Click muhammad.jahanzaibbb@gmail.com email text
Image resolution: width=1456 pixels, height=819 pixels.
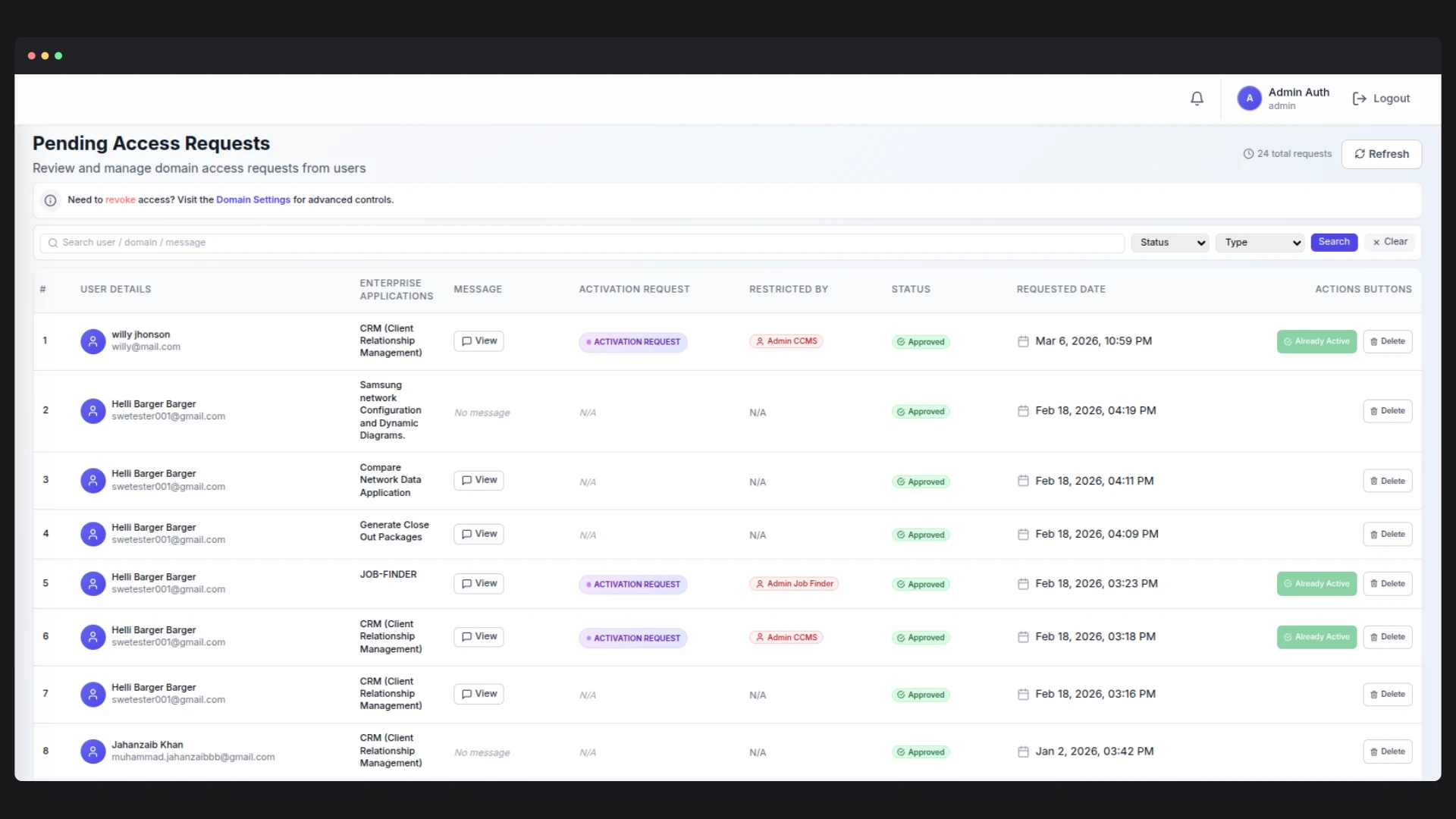point(193,758)
